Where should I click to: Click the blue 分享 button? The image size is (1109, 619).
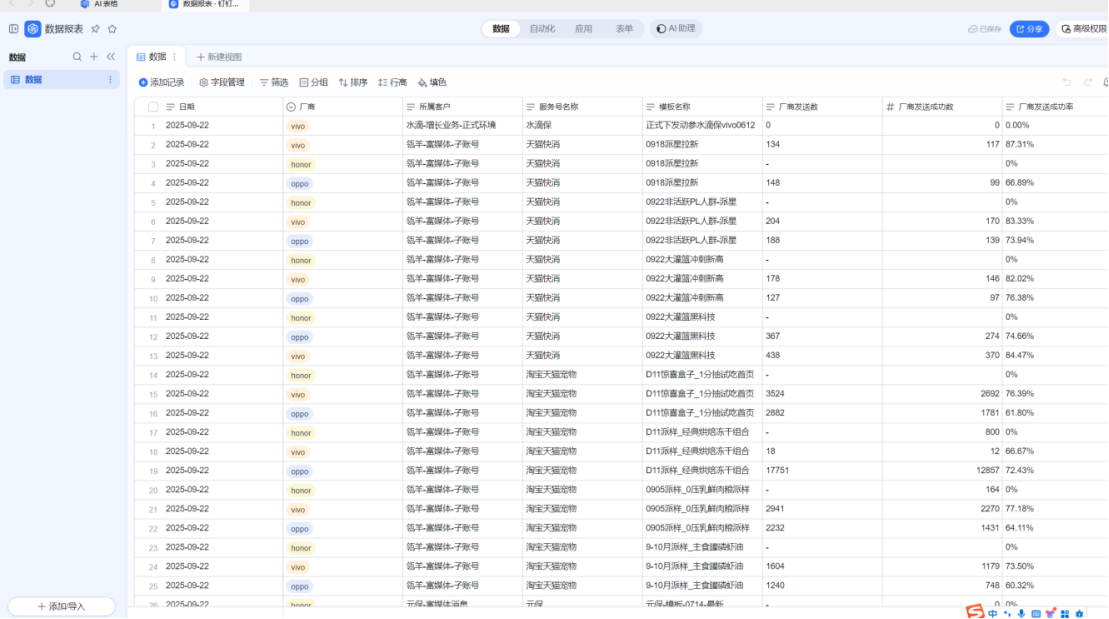click(x=1029, y=29)
